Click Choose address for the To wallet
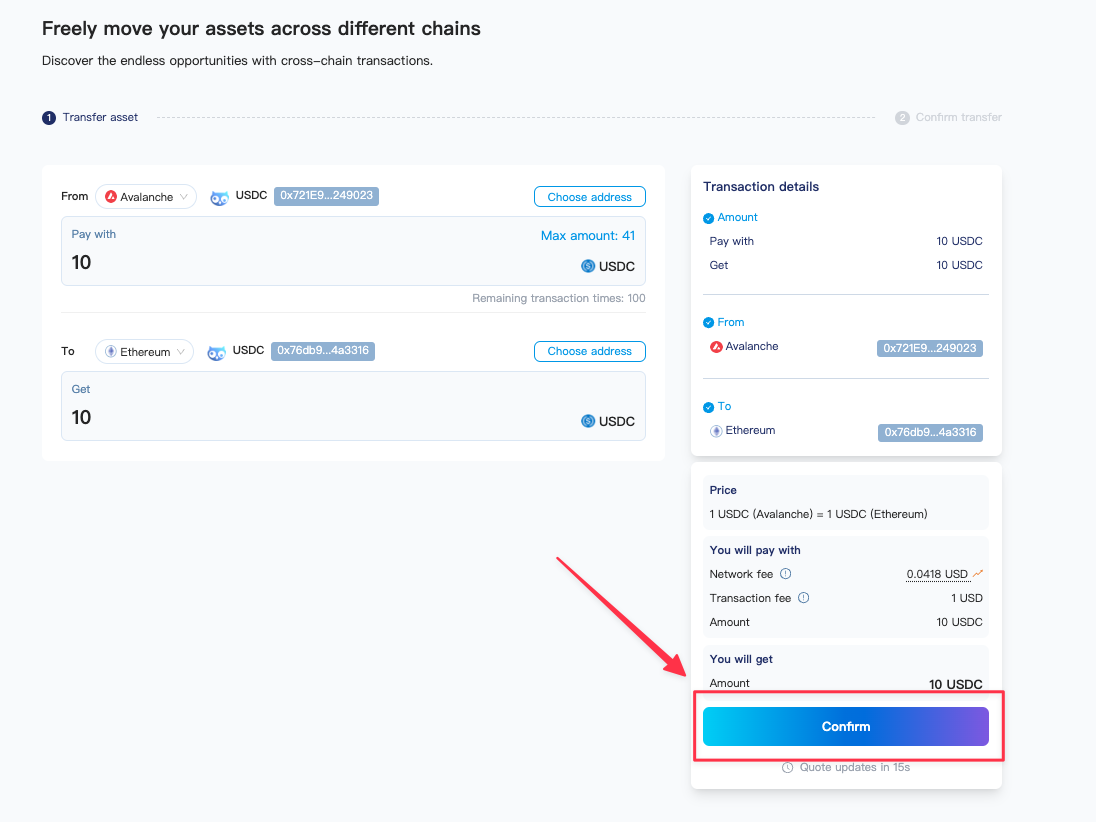1096x822 pixels. pos(589,352)
